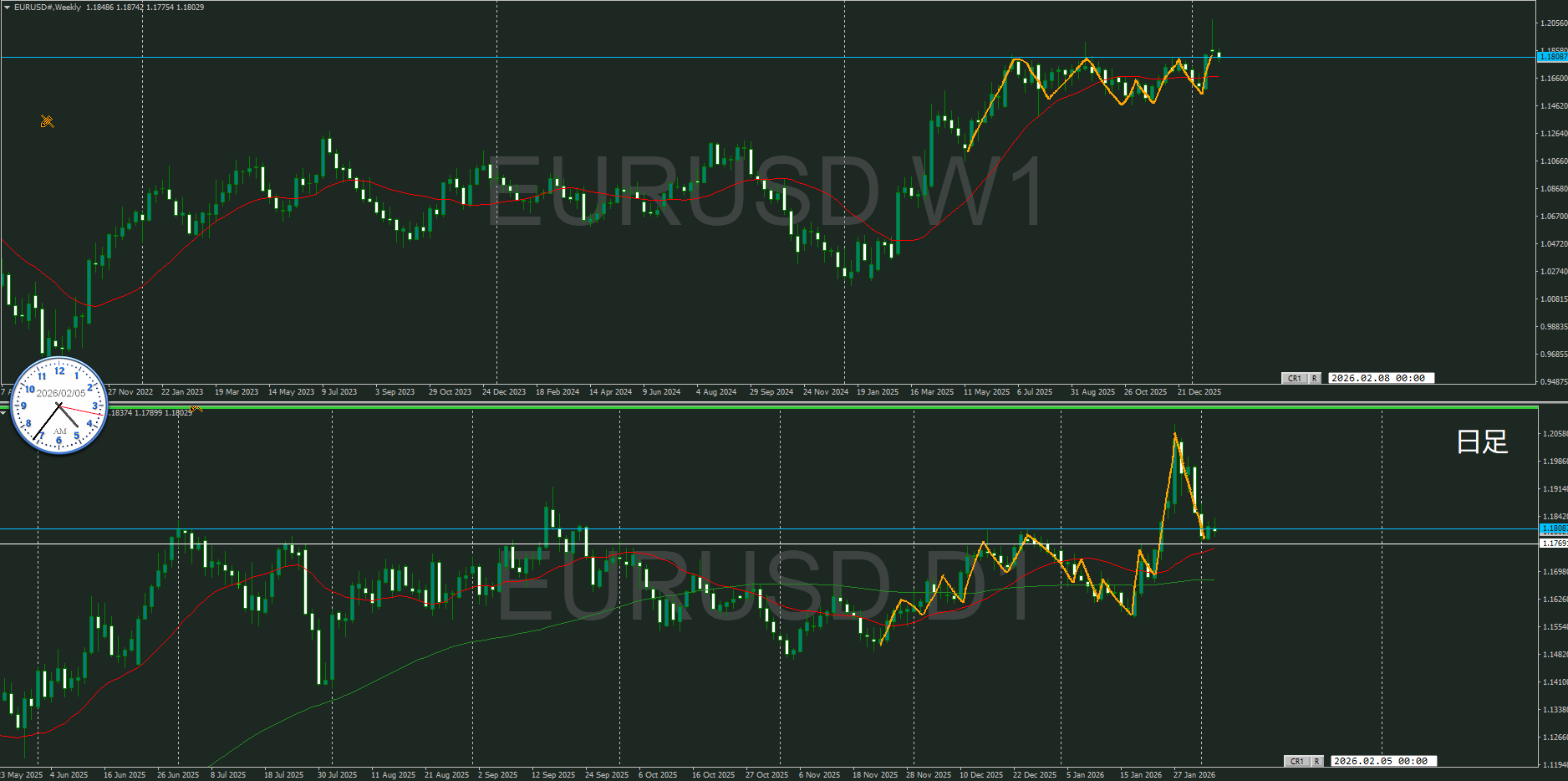
Task: Click the 日足 label on the daily chart
Action: (1482, 442)
